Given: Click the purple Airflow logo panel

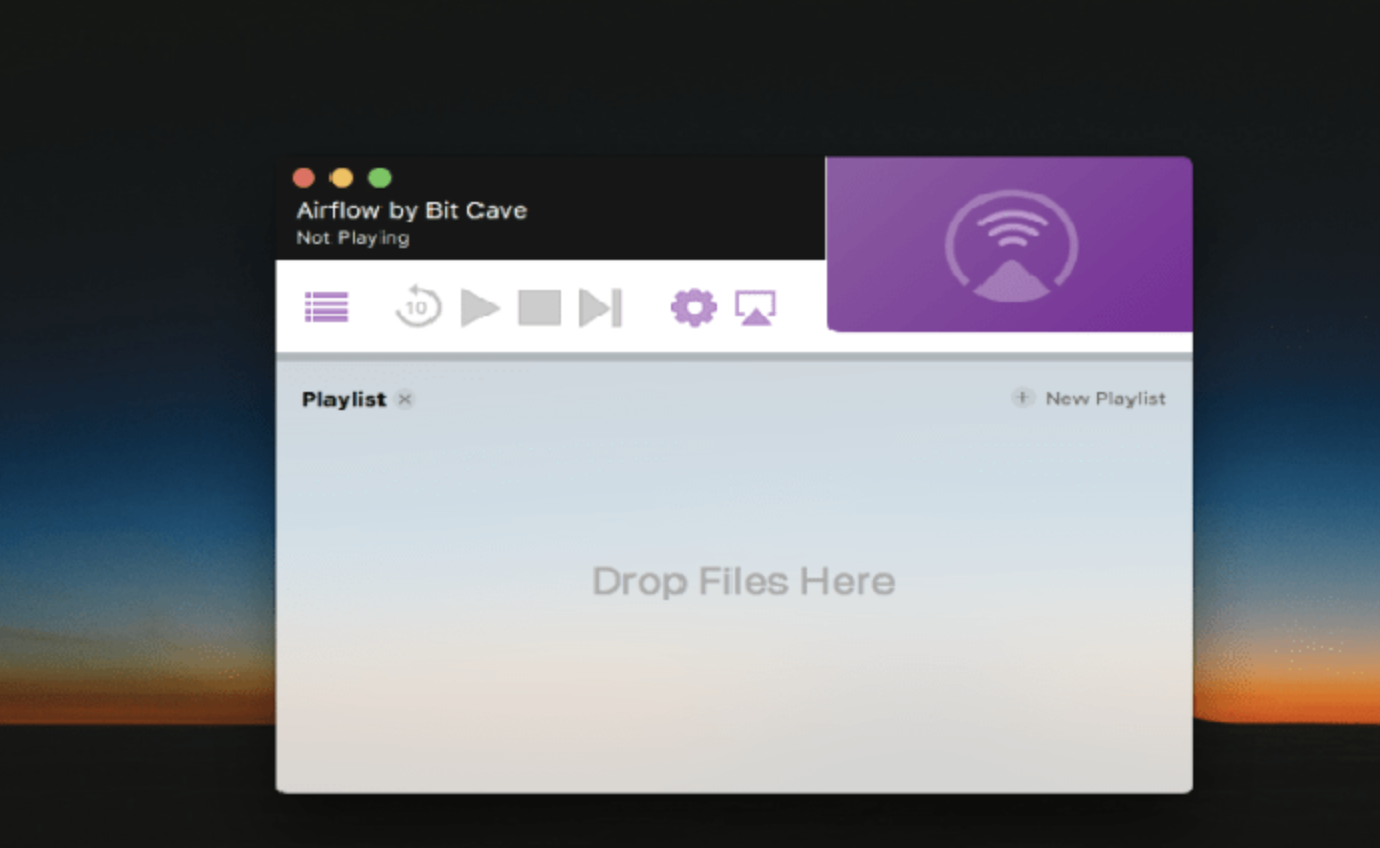Looking at the screenshot, I should pyautogui.click(x=1009, y=244).
